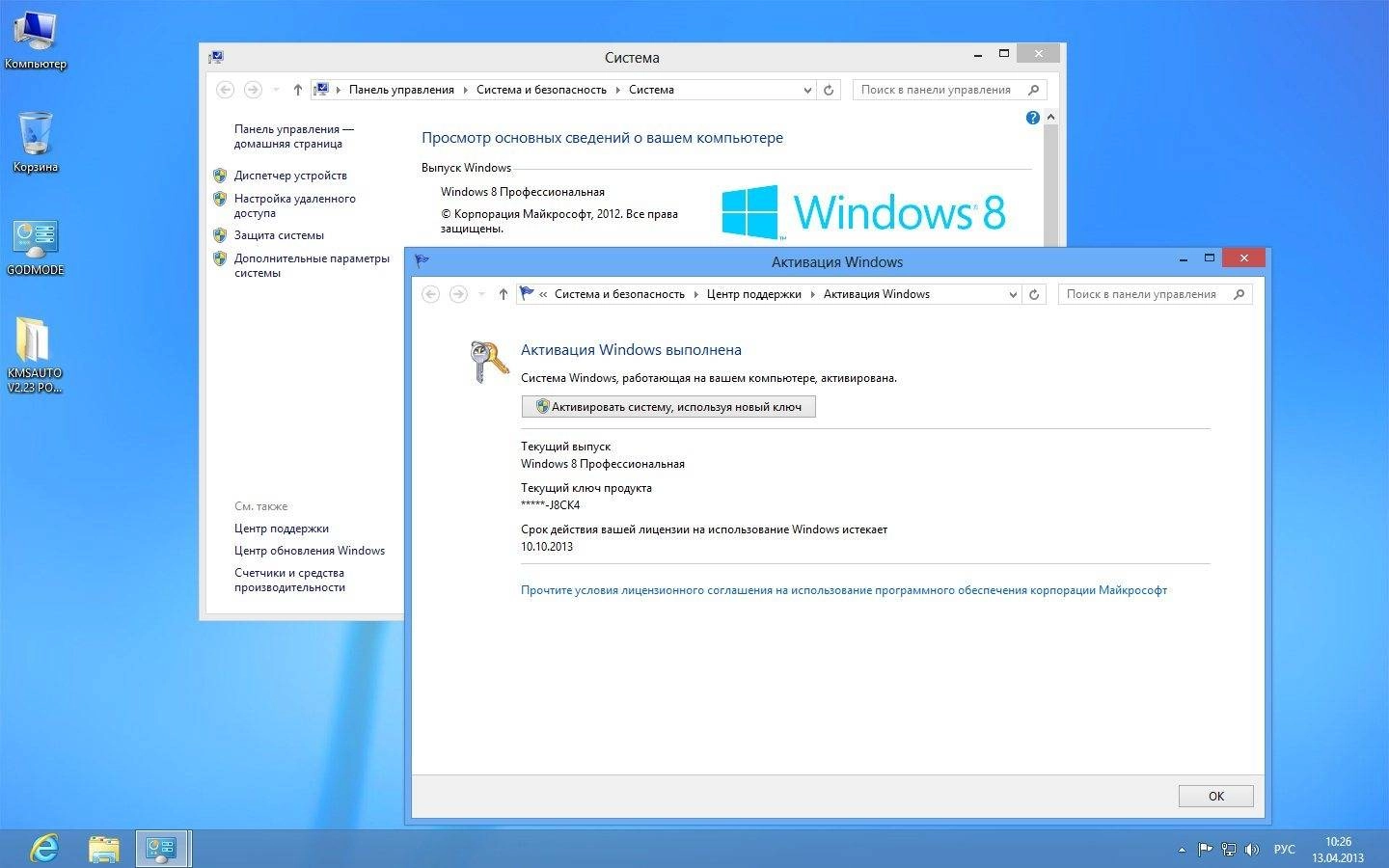Viewport: 1389px width, 868px height.
Task: Click the Система window title icon
Action: (216, 58)
